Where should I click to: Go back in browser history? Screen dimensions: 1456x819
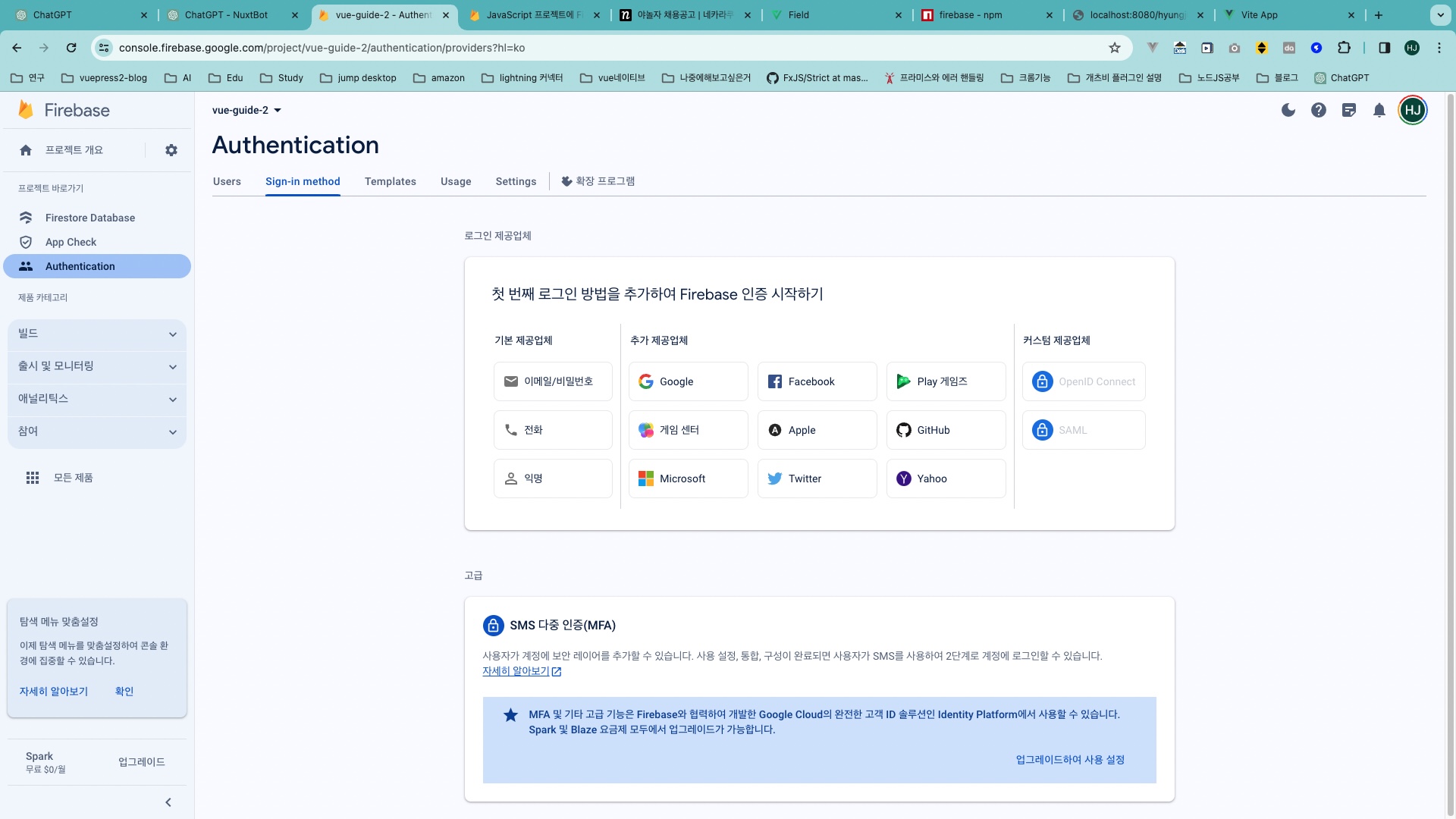pyautogui.click(x=17, y=48)
